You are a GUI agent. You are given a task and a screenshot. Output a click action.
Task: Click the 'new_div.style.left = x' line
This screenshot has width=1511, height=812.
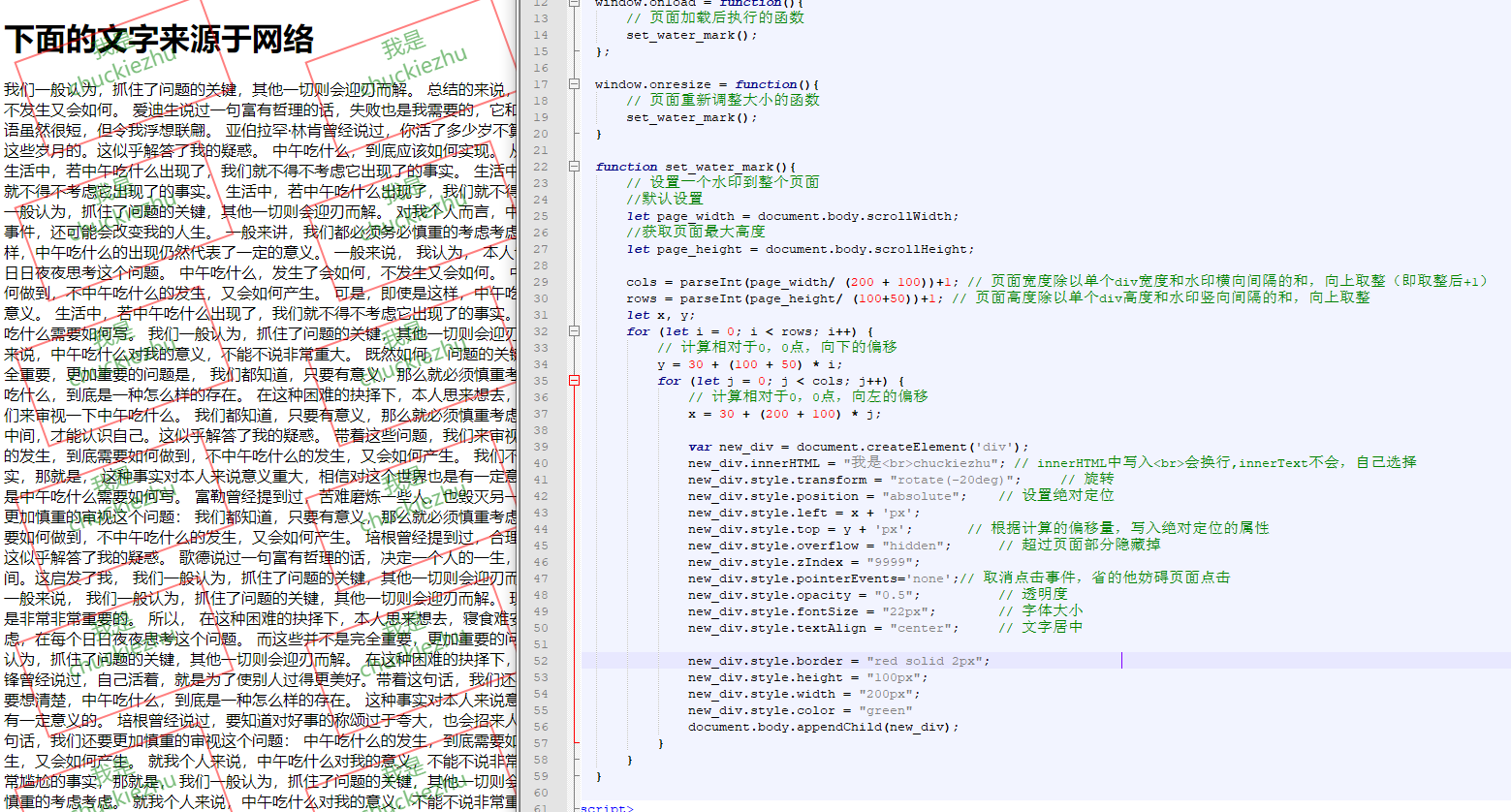(x=803, y=513)
